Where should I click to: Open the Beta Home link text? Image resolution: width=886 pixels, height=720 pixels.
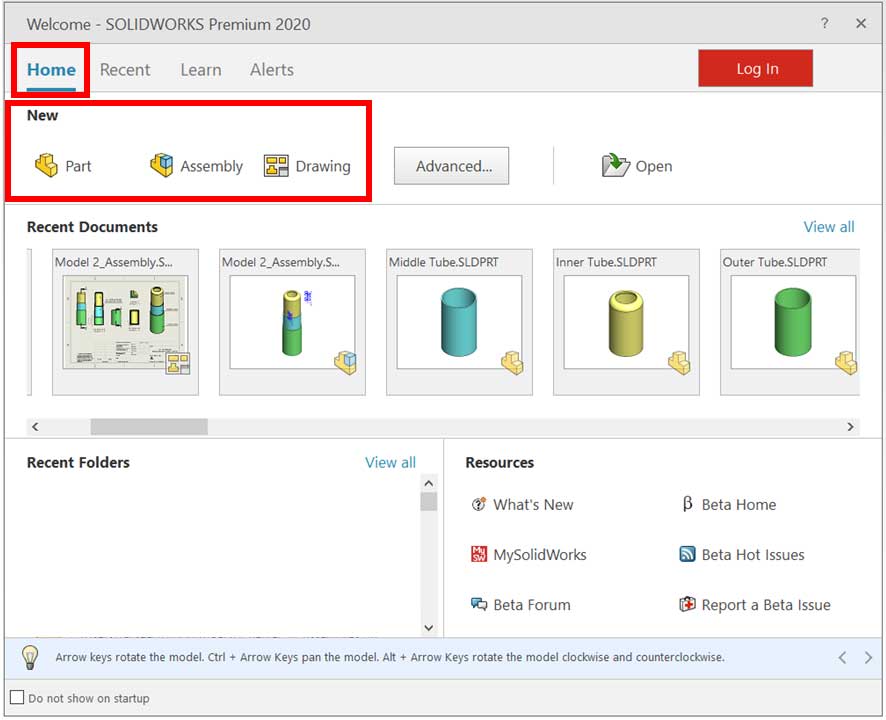click(739, 504)
